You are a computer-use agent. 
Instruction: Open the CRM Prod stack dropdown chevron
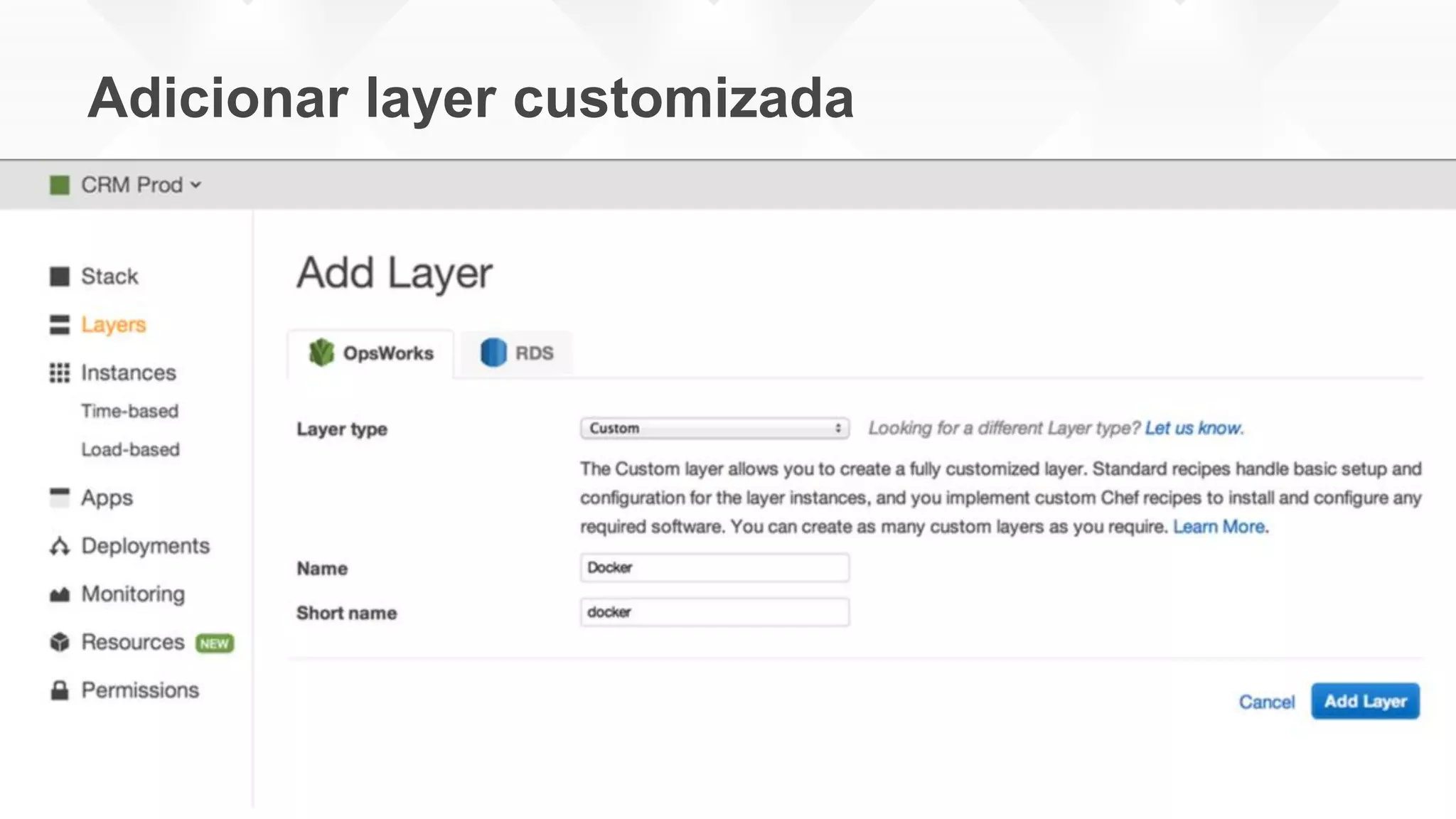click(196, 186)
